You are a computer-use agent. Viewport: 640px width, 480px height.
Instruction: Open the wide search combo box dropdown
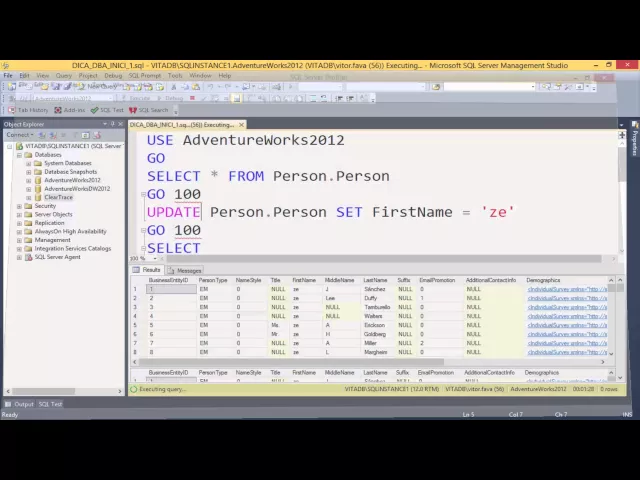(533, 87)
